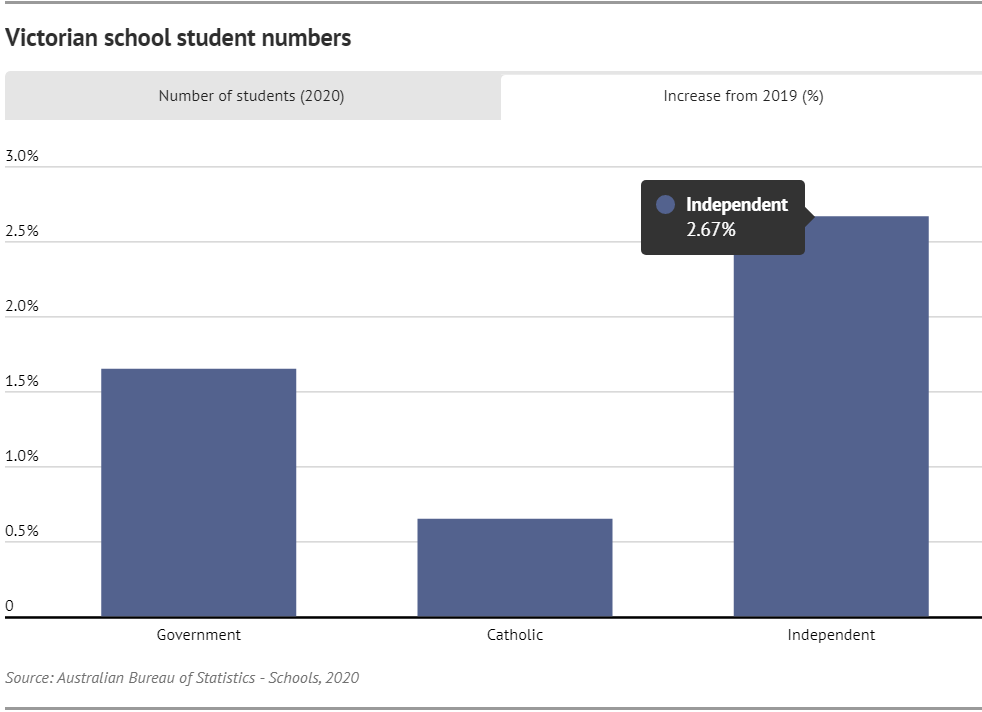Click the Catholic bar in the chart
The width and height of the screenshot is (982, 712).
(514, 567)
